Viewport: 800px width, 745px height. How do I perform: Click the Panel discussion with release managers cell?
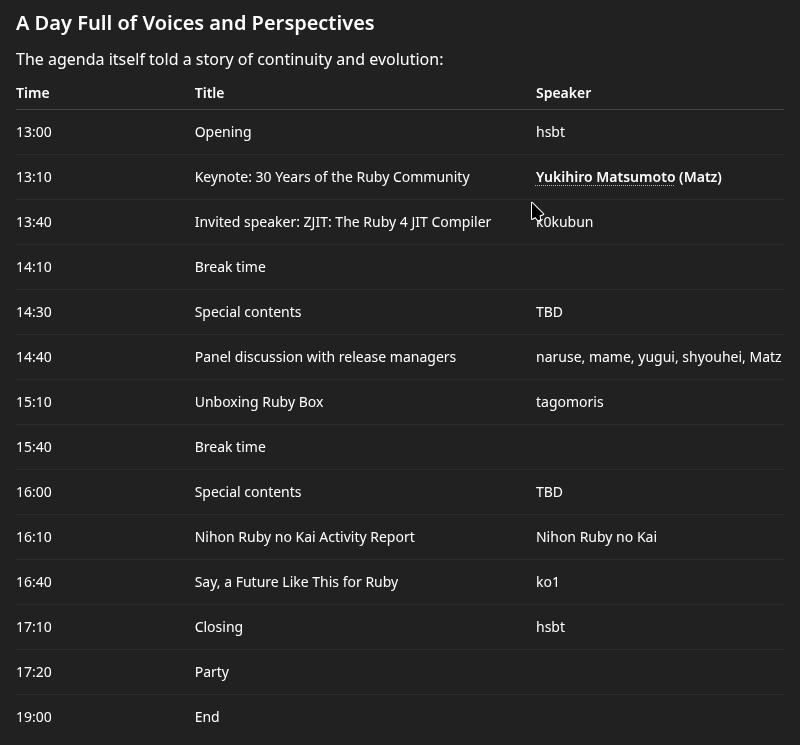point(325,357)
